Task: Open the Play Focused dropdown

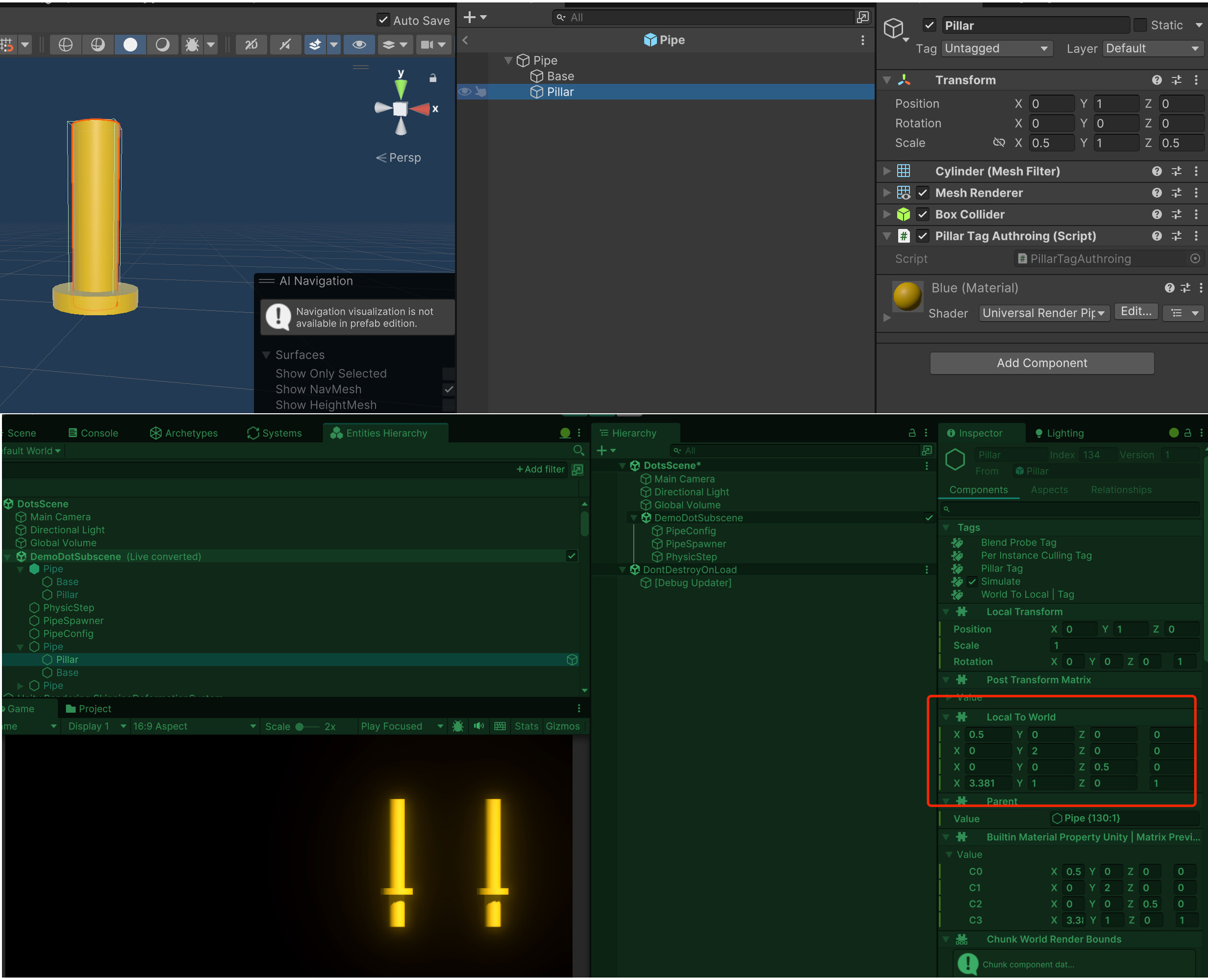Action: coord(402,727)
